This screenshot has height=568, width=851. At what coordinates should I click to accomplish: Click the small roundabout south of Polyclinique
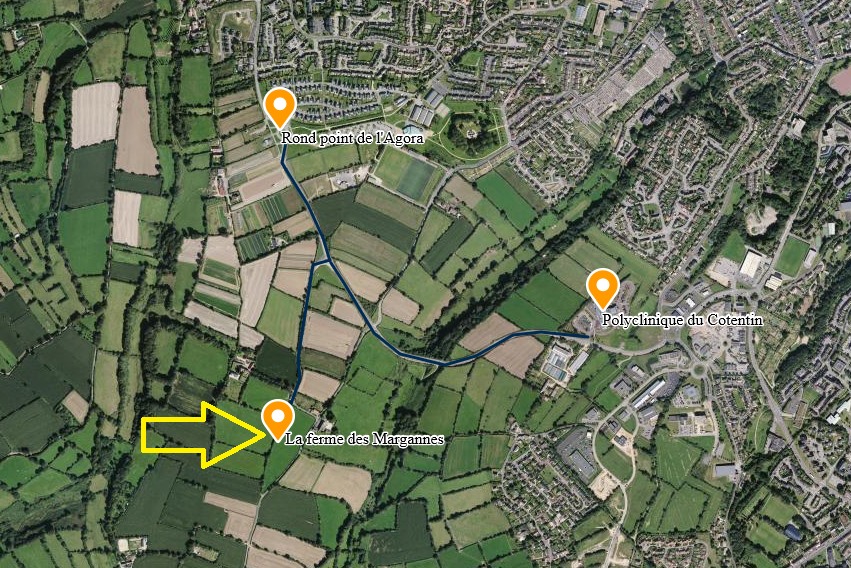[x=700, y=371]
